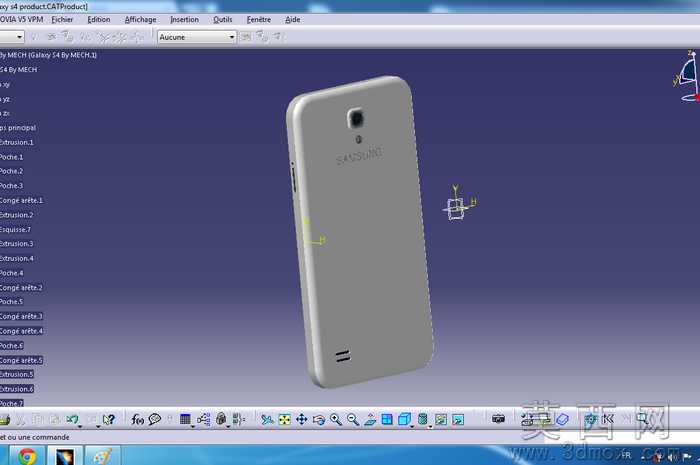Open the Paint taskbar button
This screenshot has height=465, width=700.
point(102,457)
